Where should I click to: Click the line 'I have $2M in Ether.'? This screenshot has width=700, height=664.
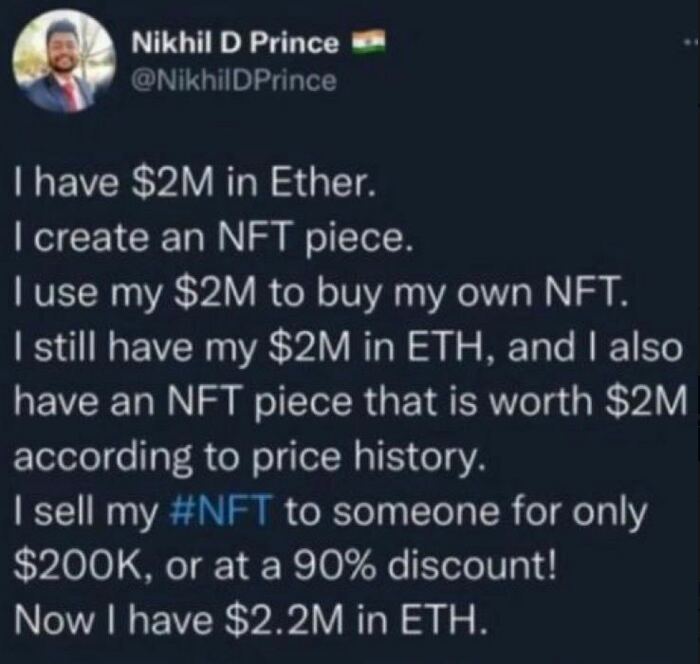click(193, 184)
